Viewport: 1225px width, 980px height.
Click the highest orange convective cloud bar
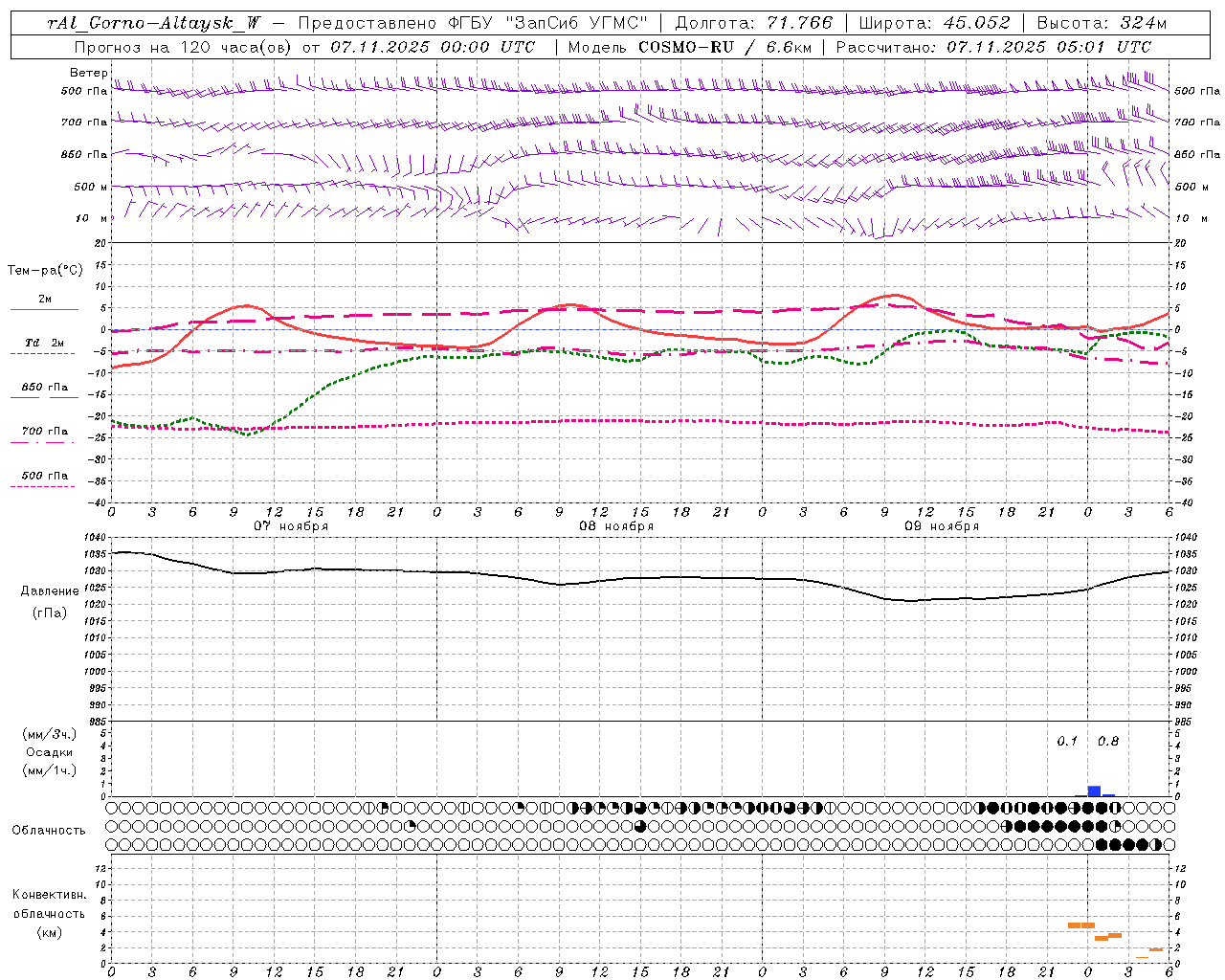(x=1080, y=925)
